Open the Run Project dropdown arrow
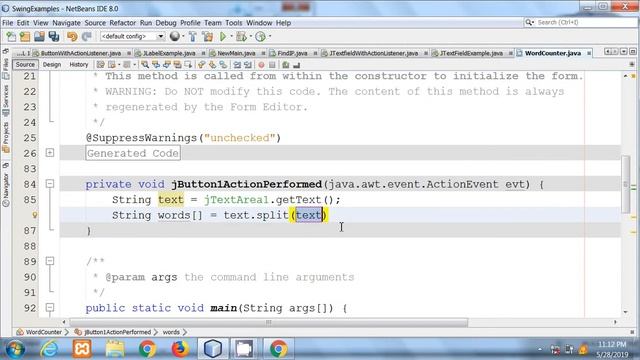Screen dimensions: 640x360 [x=231, y=36]
